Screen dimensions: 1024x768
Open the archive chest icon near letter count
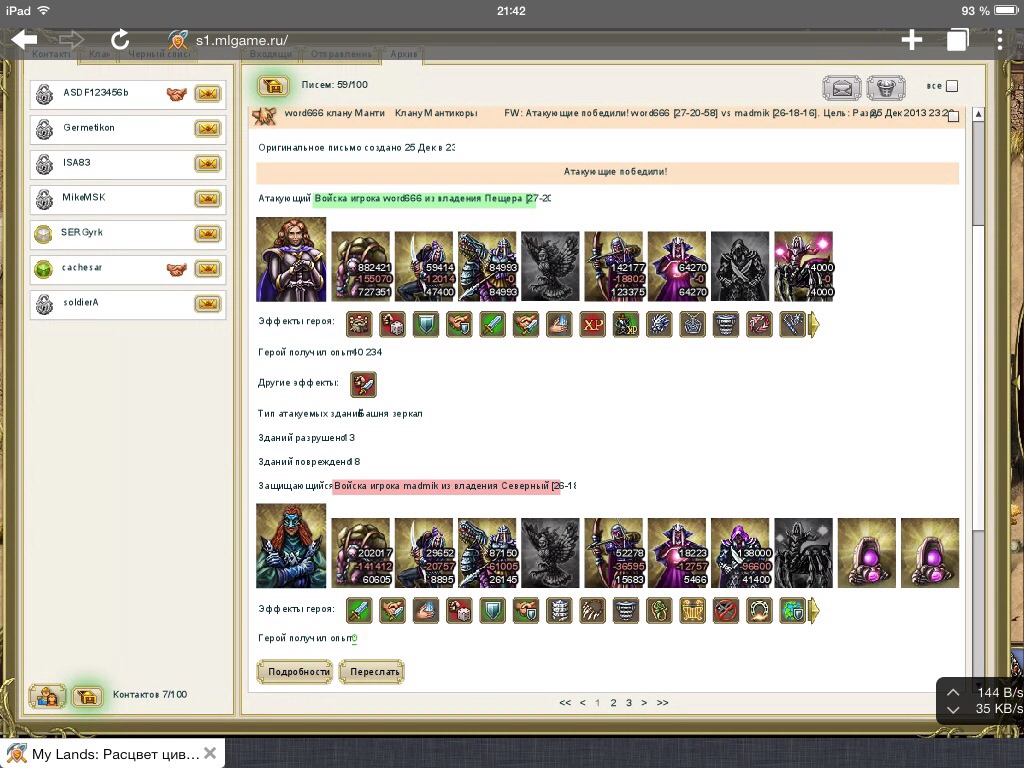point(273,86)
